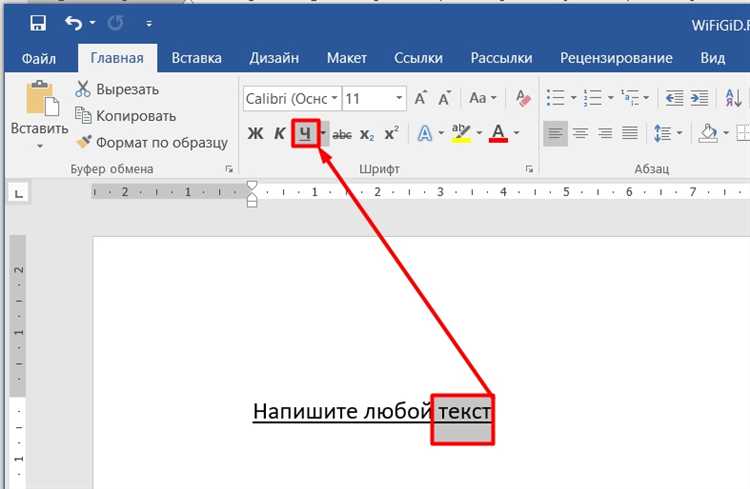
Task: Toggle underline with the Ч button
Action: [x=305, y=133]
